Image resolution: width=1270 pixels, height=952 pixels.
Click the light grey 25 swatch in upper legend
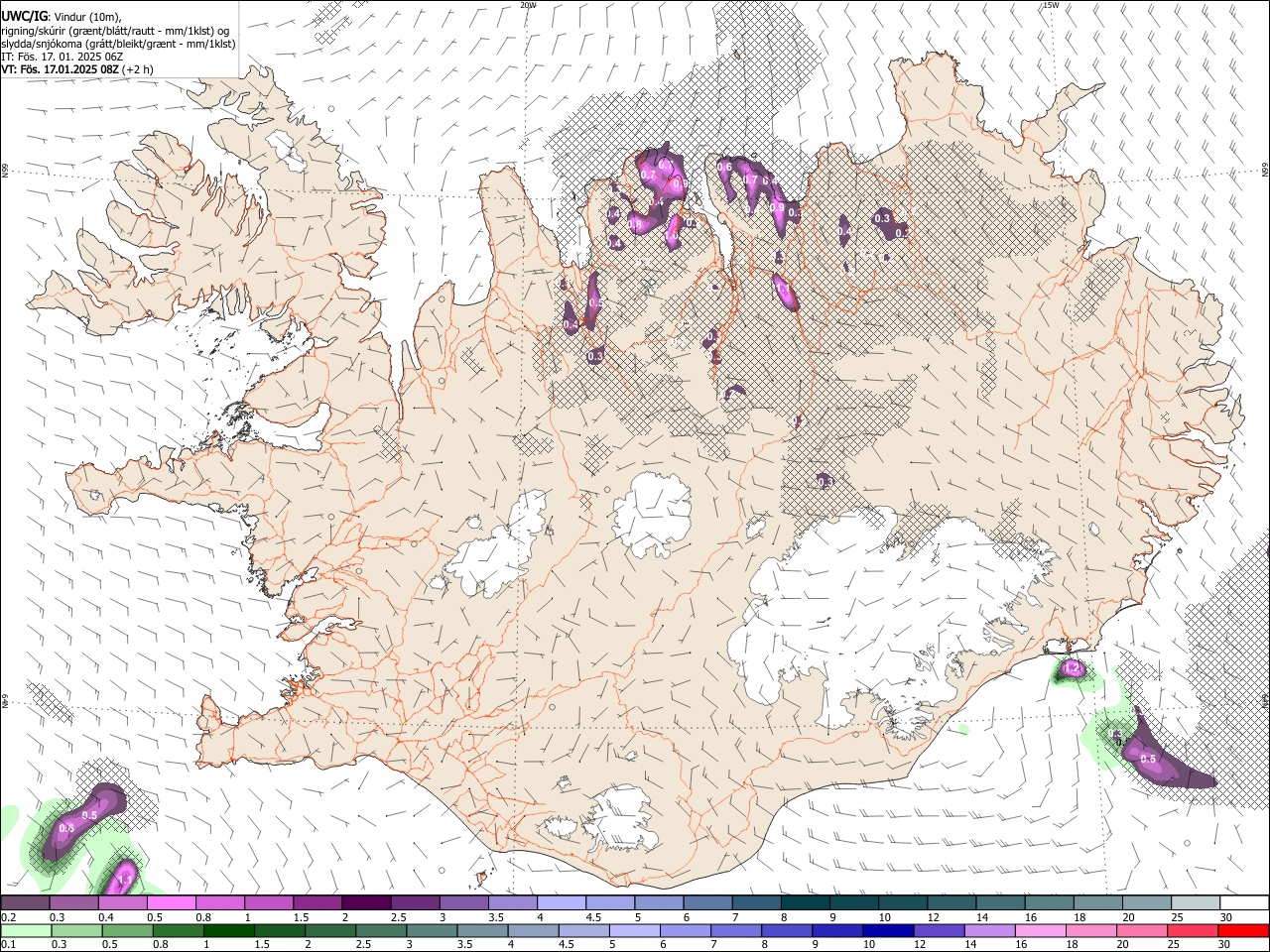pyautogui.click(x=1195, y=903)
